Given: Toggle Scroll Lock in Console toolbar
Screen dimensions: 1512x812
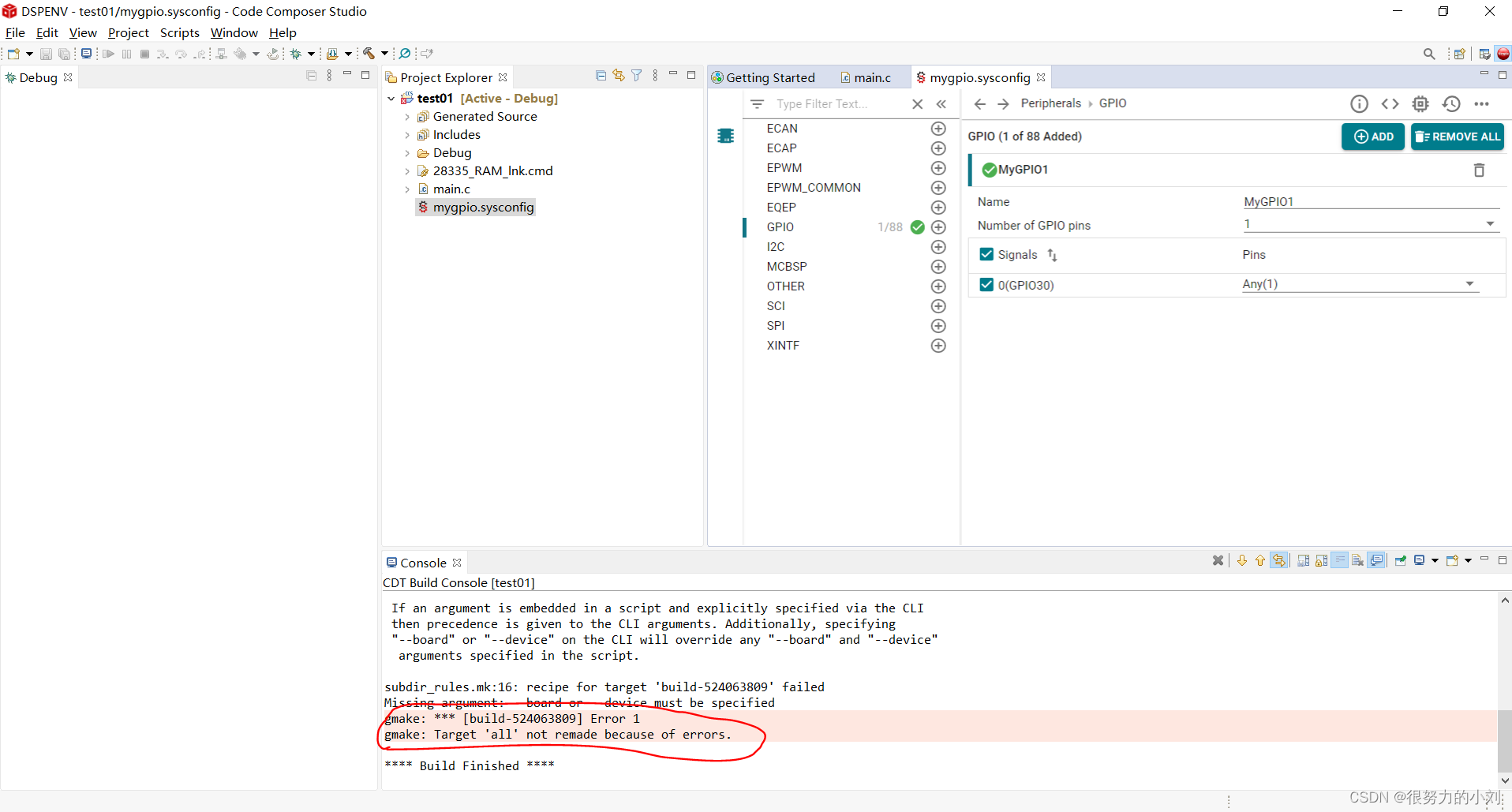Looking at the screenshot, I should pyautogui.click(x=1321, y=560).
